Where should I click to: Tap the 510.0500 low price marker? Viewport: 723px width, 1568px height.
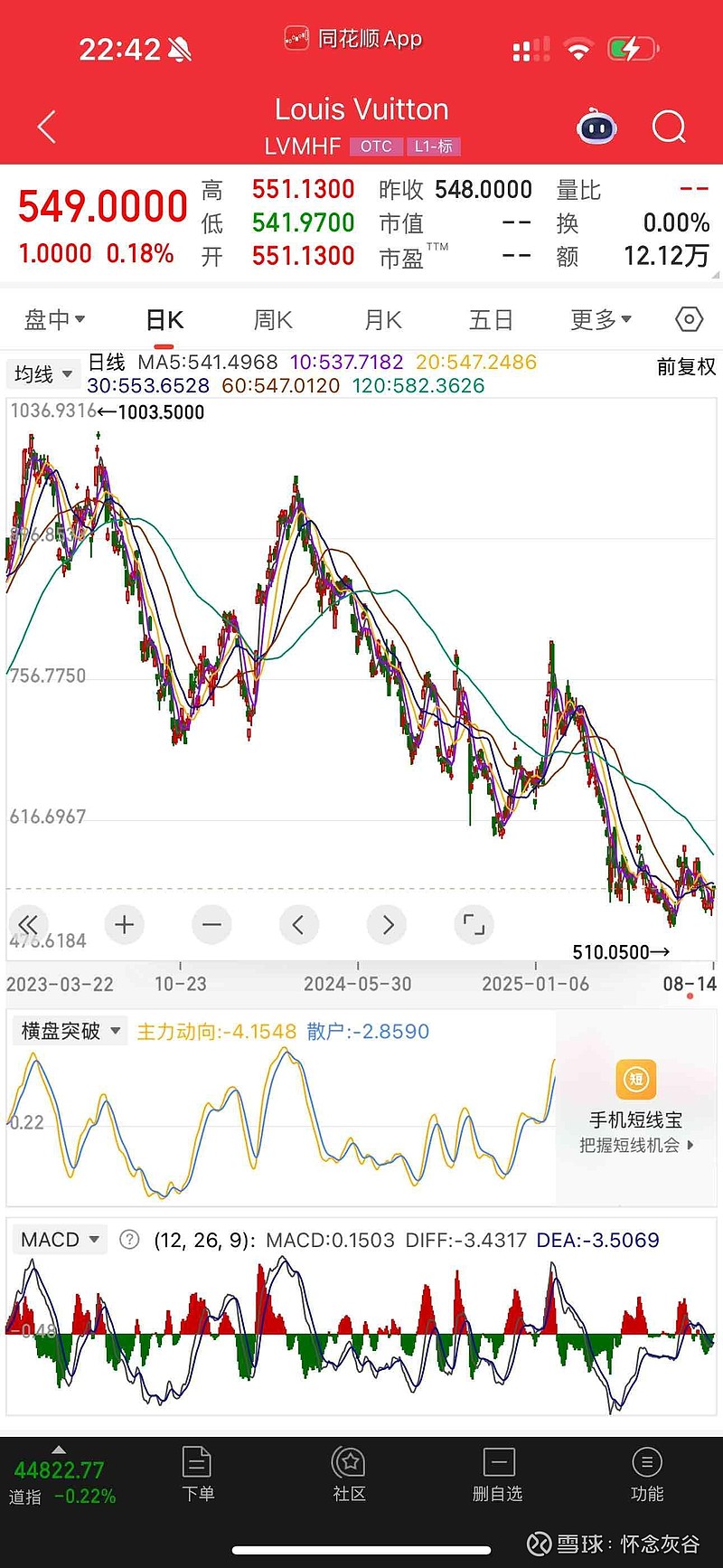coord(621,952)
